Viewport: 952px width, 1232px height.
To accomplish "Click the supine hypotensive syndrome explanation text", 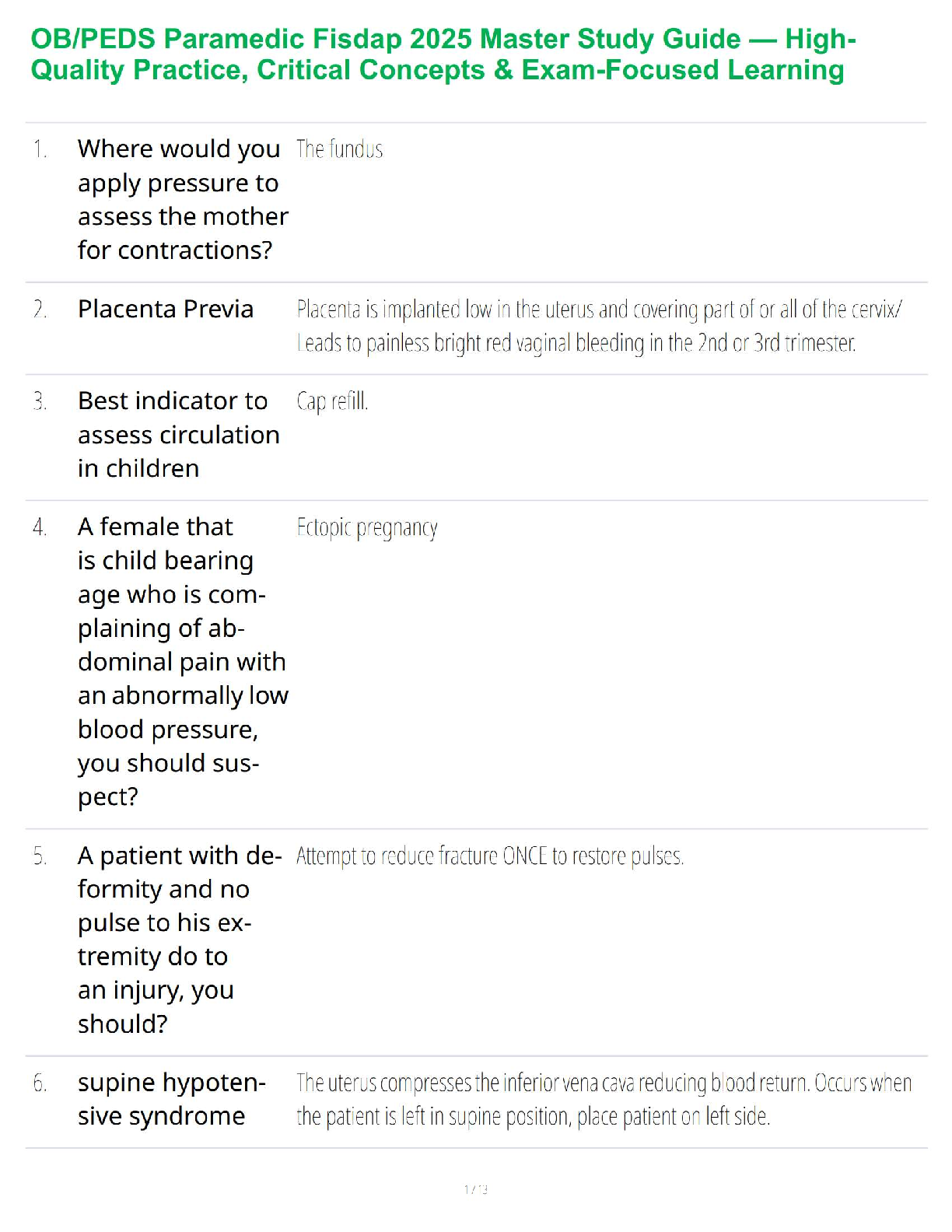I will (604, 1099).
